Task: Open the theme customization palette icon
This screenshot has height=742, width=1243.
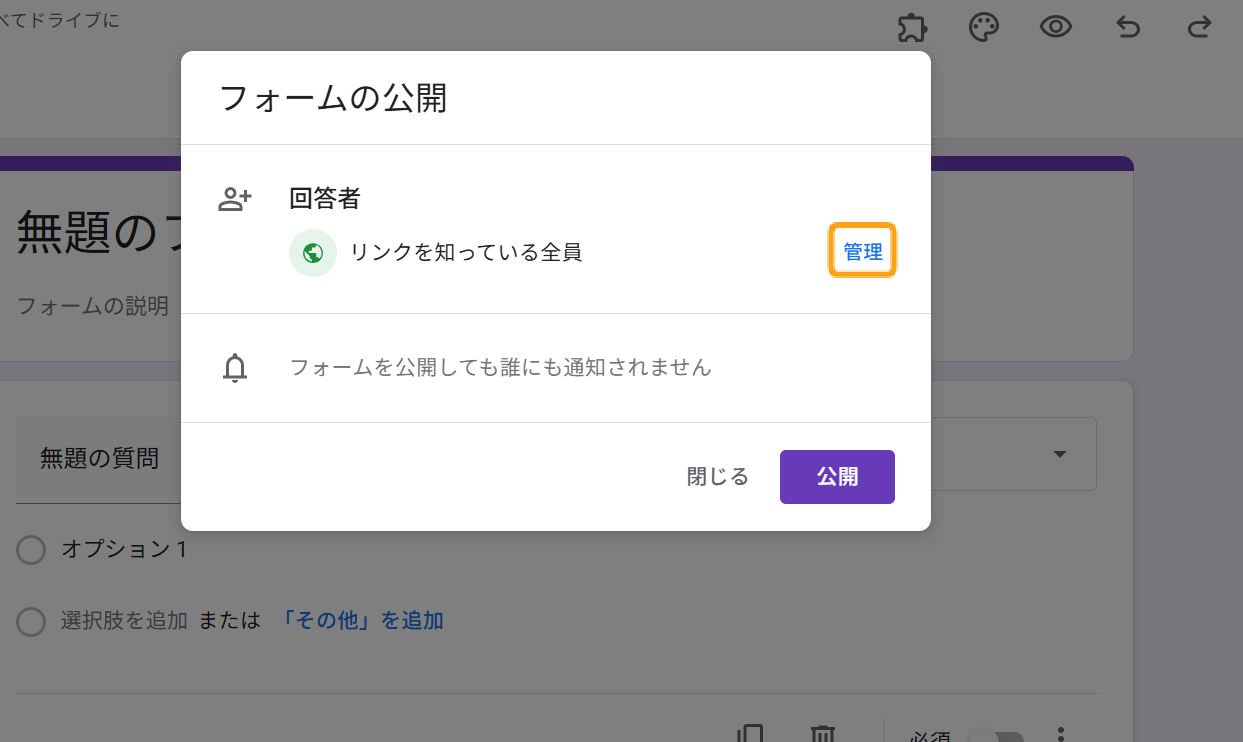Action: [984, 27]
